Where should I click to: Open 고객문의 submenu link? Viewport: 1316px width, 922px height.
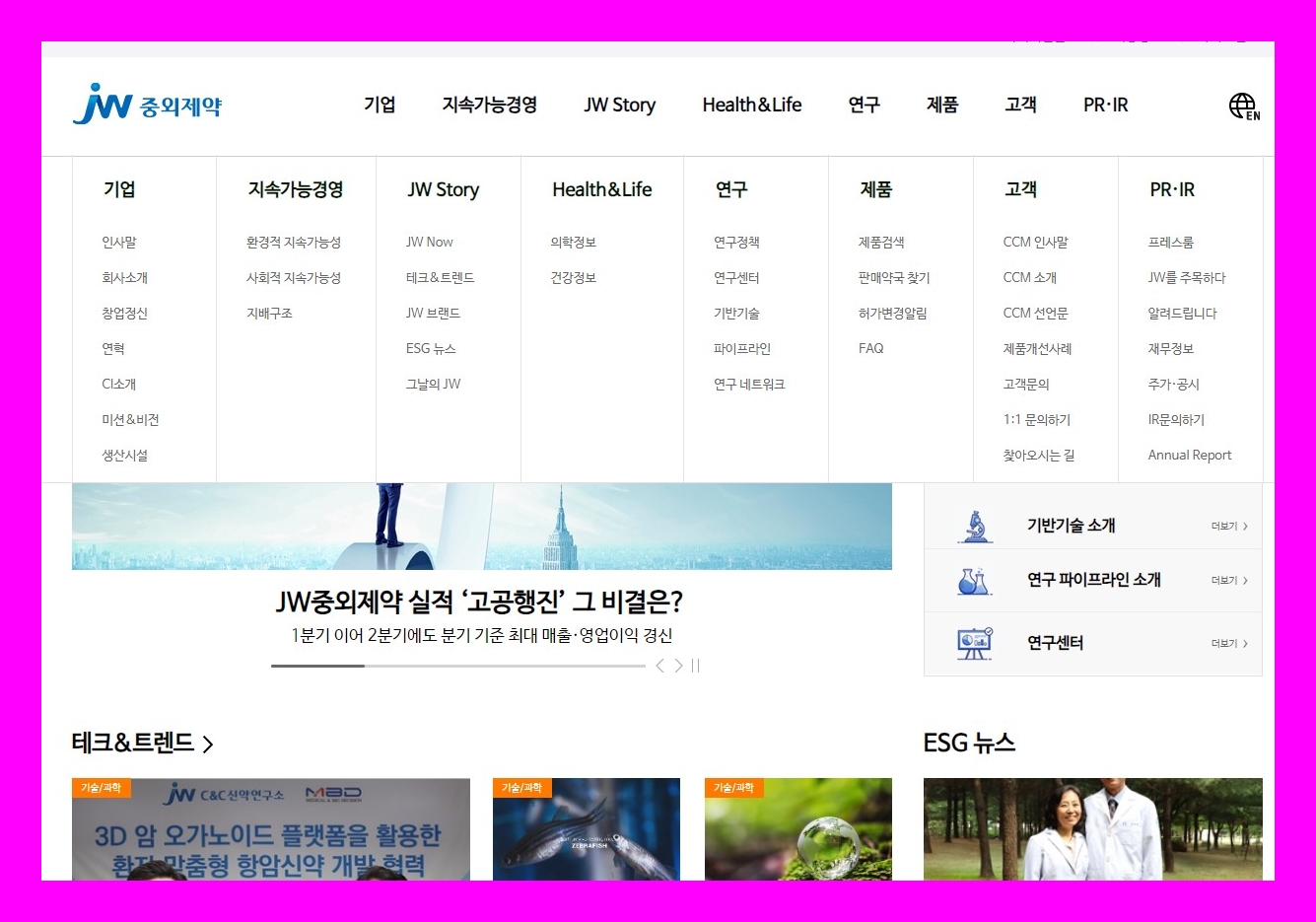[x=1026, y=385]
